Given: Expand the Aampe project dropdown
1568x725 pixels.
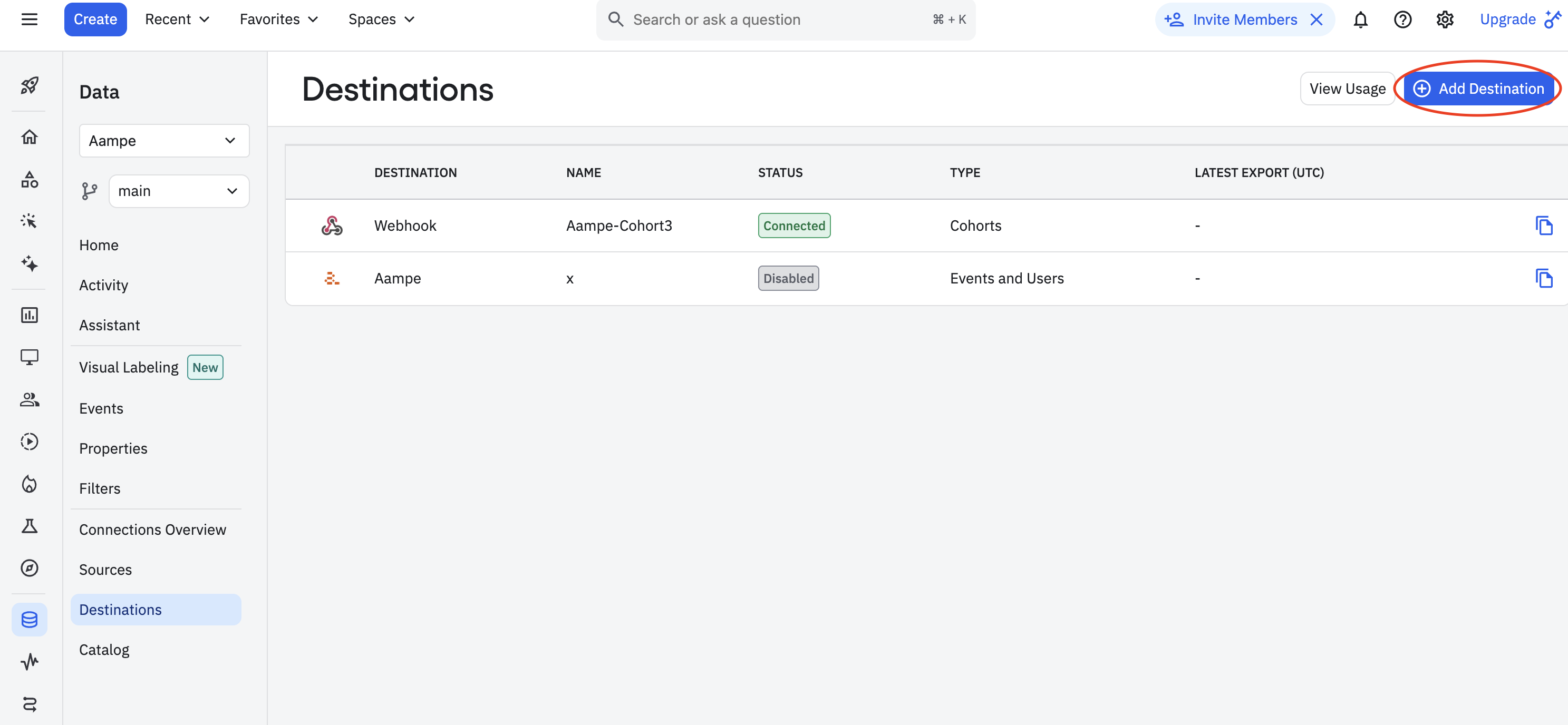Looking at the screenshot, I should pos(164,141).
